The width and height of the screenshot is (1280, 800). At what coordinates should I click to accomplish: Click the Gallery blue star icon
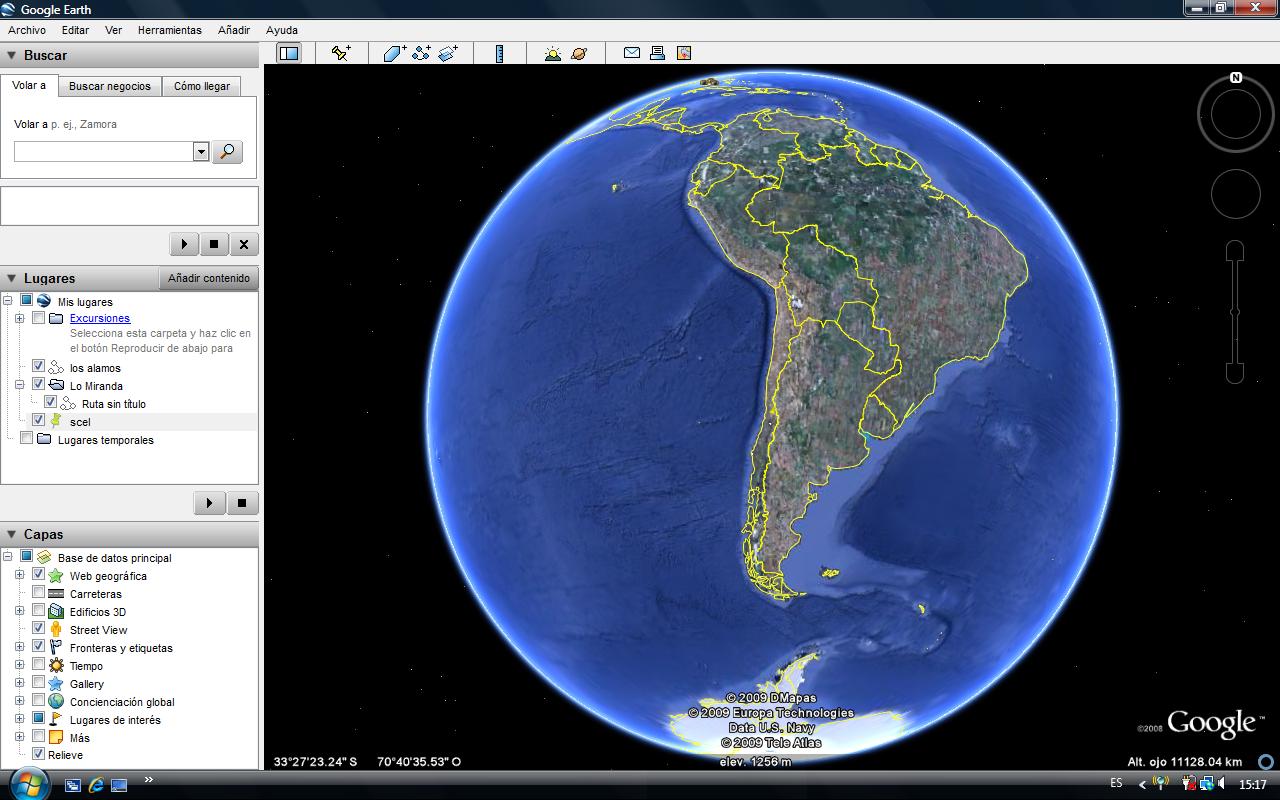pyautogui.click(x=56, y=684)
